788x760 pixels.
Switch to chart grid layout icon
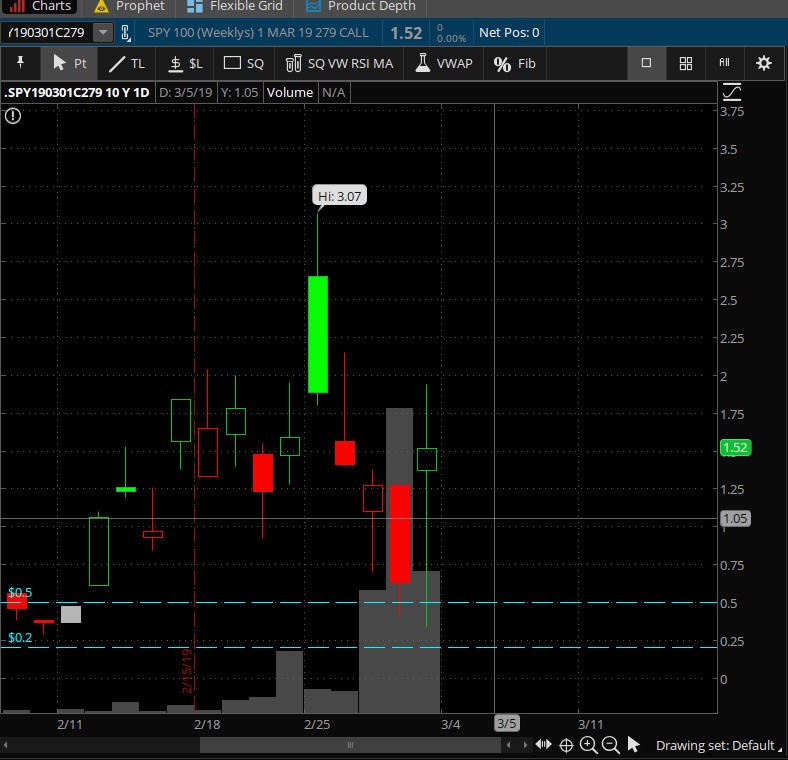pyautogui.click(x=685, y=63)
